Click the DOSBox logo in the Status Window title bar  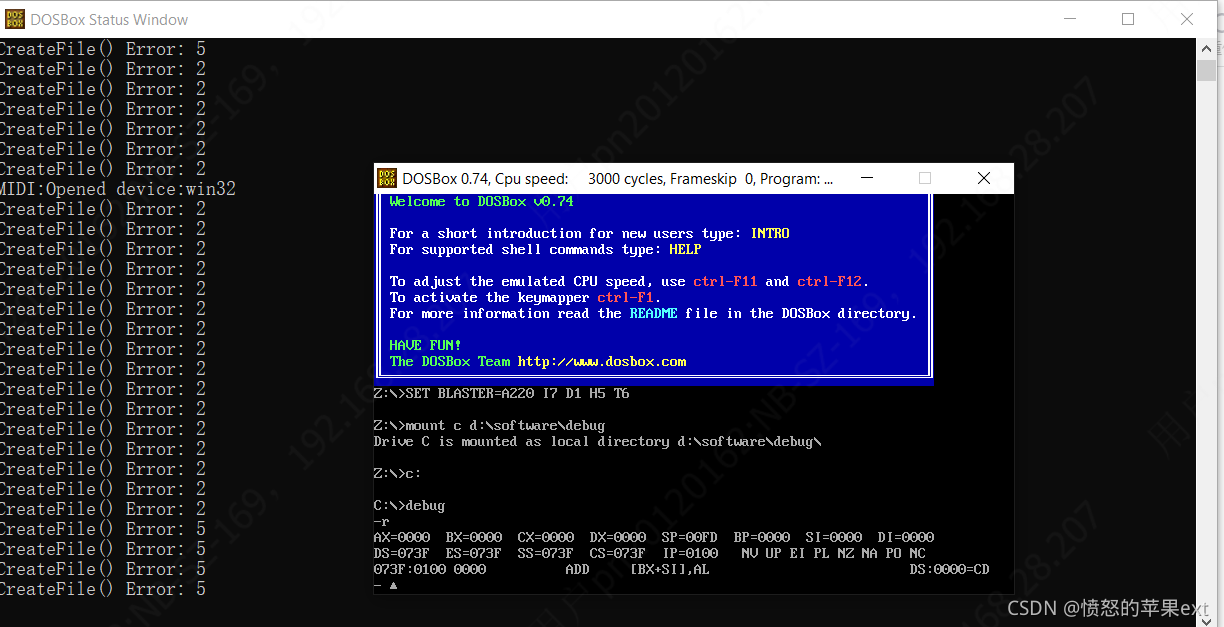point(14,19)
